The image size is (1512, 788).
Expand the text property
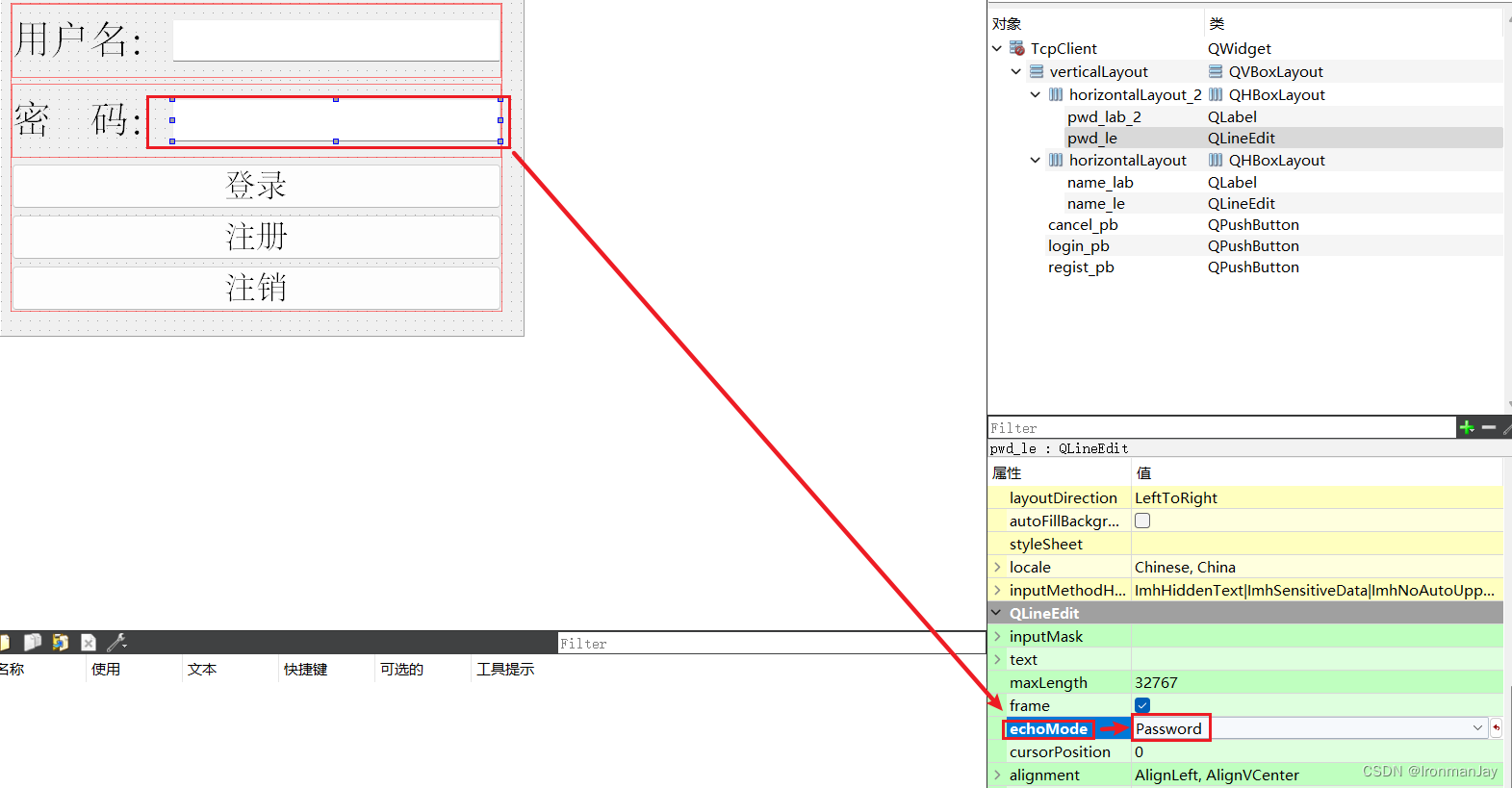(997, 659)
